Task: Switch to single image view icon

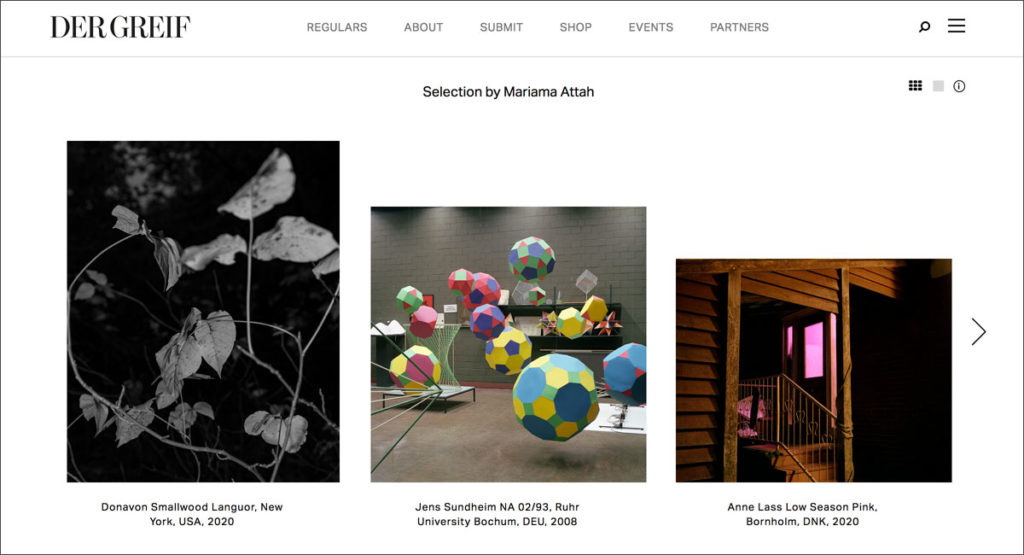Action: 938,86
